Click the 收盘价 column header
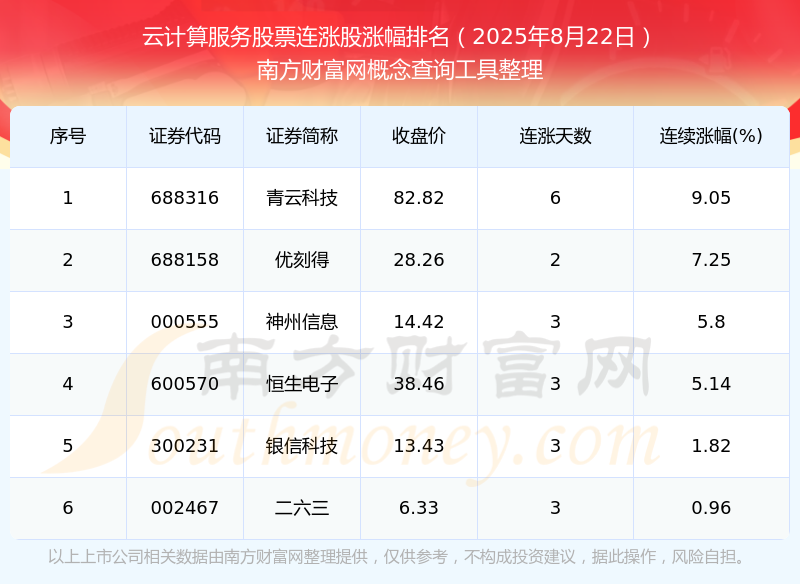Viewport: 800px width, 584px height. point(419,136)
